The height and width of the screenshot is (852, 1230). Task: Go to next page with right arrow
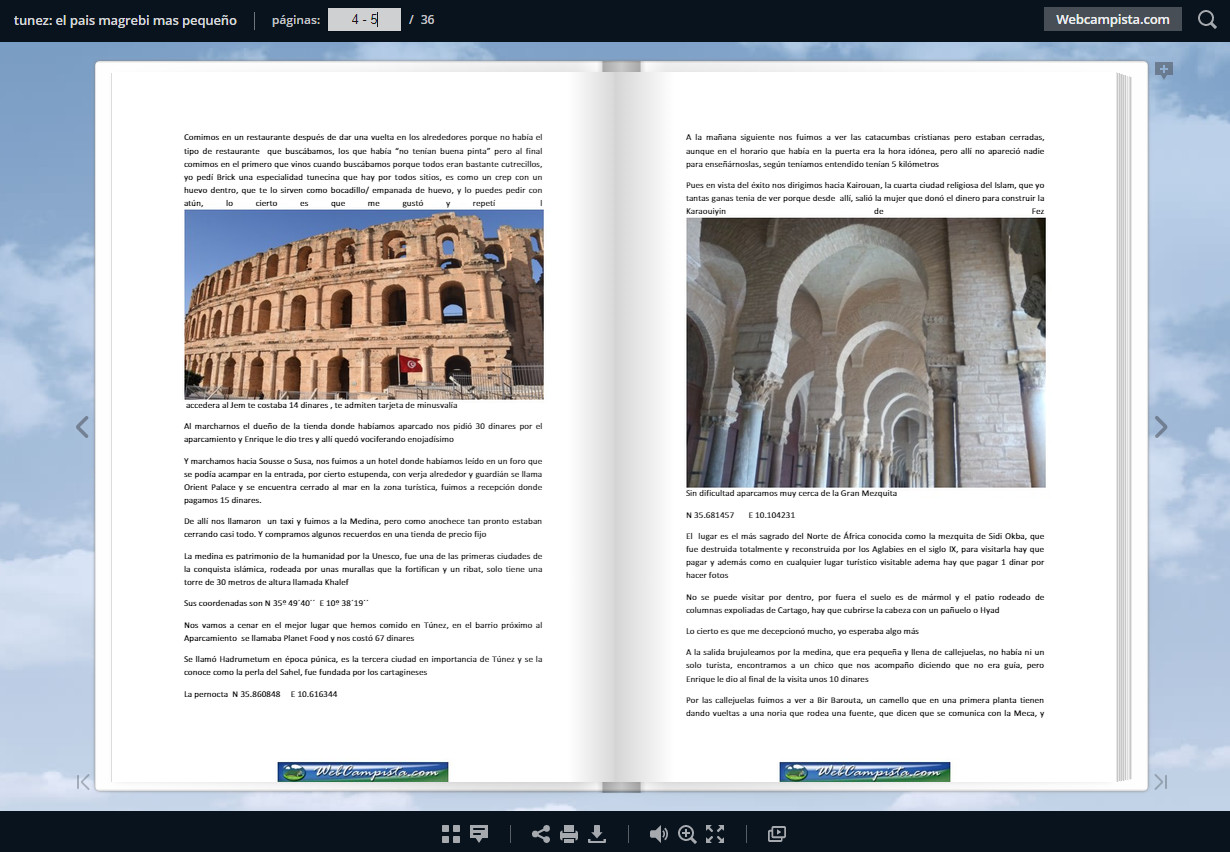tap(1160, 427)
